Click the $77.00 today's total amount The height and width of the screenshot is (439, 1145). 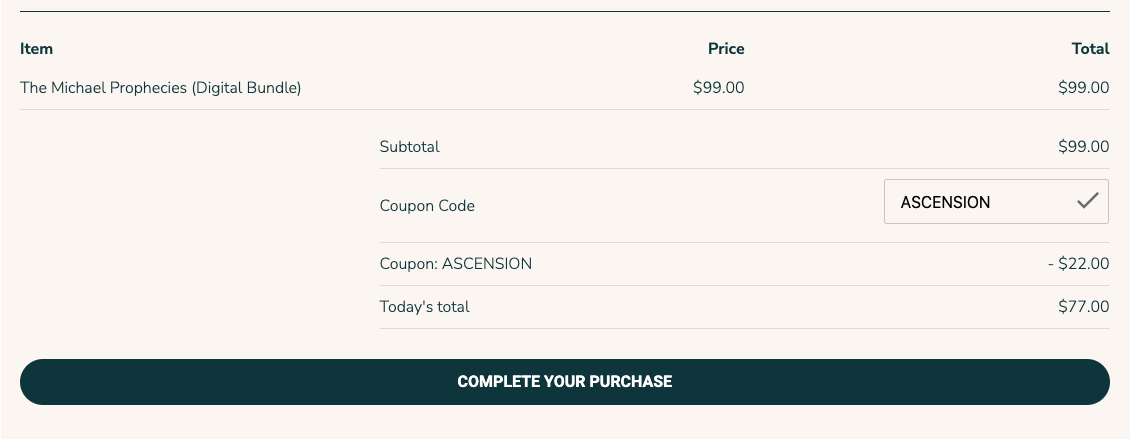(1084, 307)
